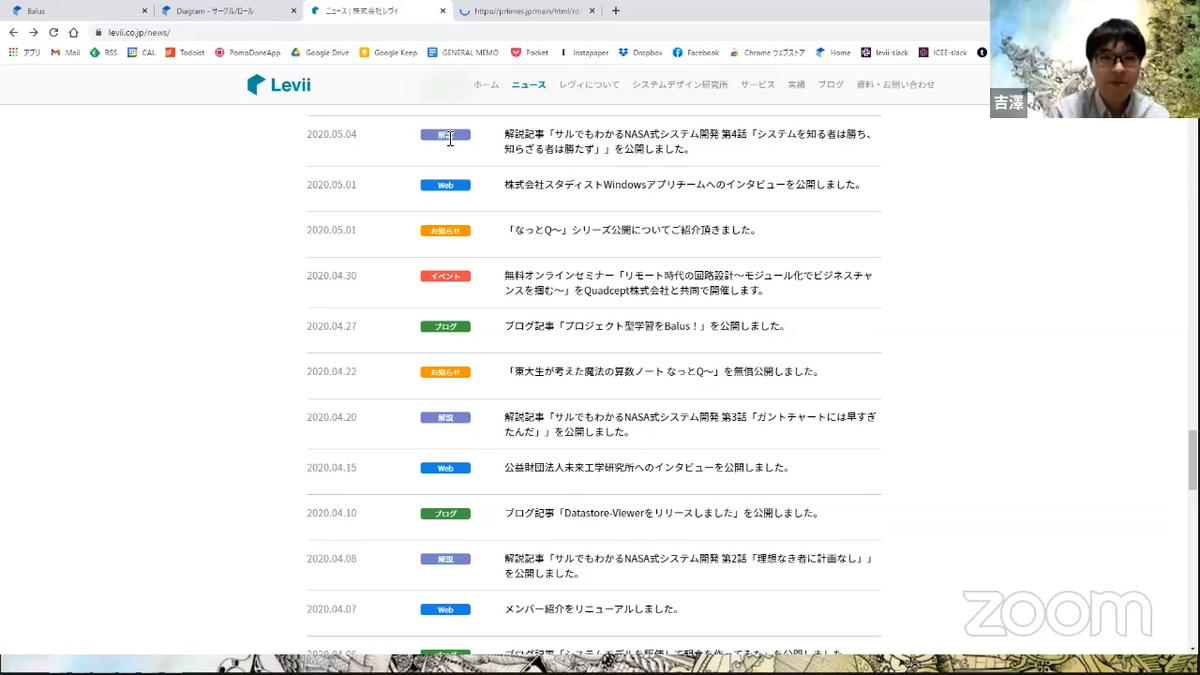1200x675 pixels.
Task: Open the 株式会社スタディスト interview news
Action: pyautogui.click(x=683, y=185)
